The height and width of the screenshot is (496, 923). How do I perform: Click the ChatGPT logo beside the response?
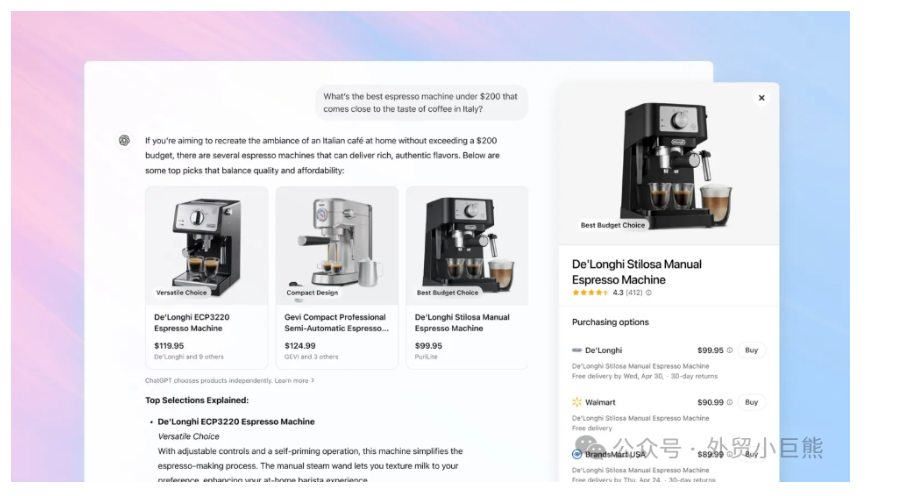coord(124,140)
